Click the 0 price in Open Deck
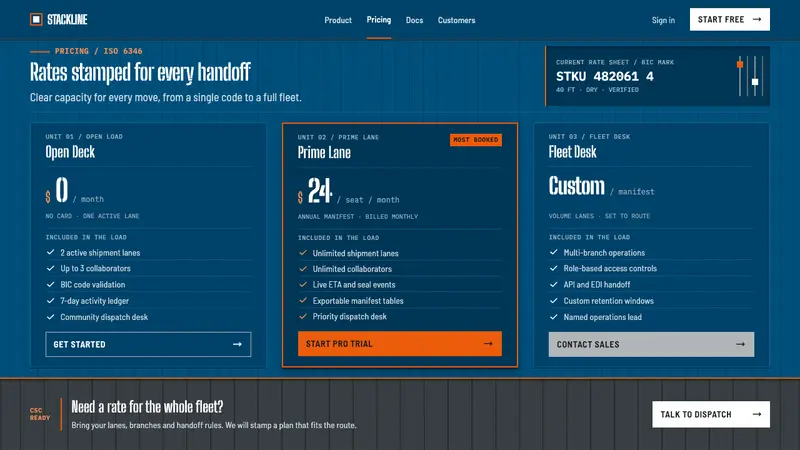Viewport: 800px width, 450px height. [62, 190]
